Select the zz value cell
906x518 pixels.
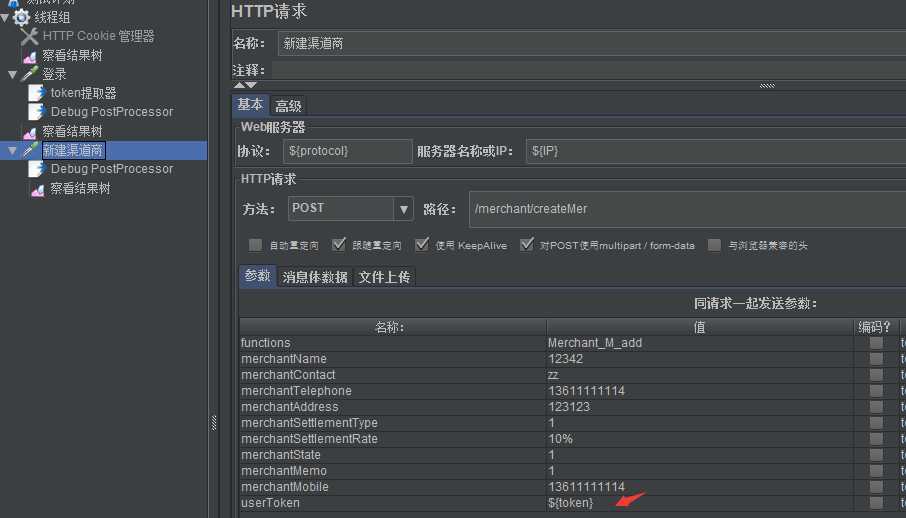700,375
